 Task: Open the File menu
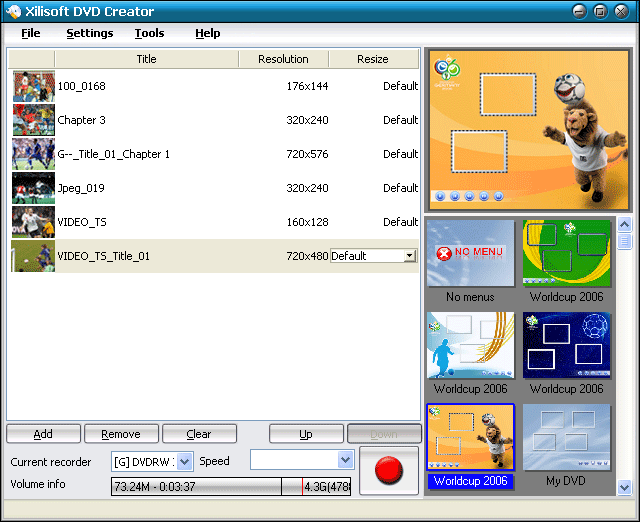(x=31, y=33)
